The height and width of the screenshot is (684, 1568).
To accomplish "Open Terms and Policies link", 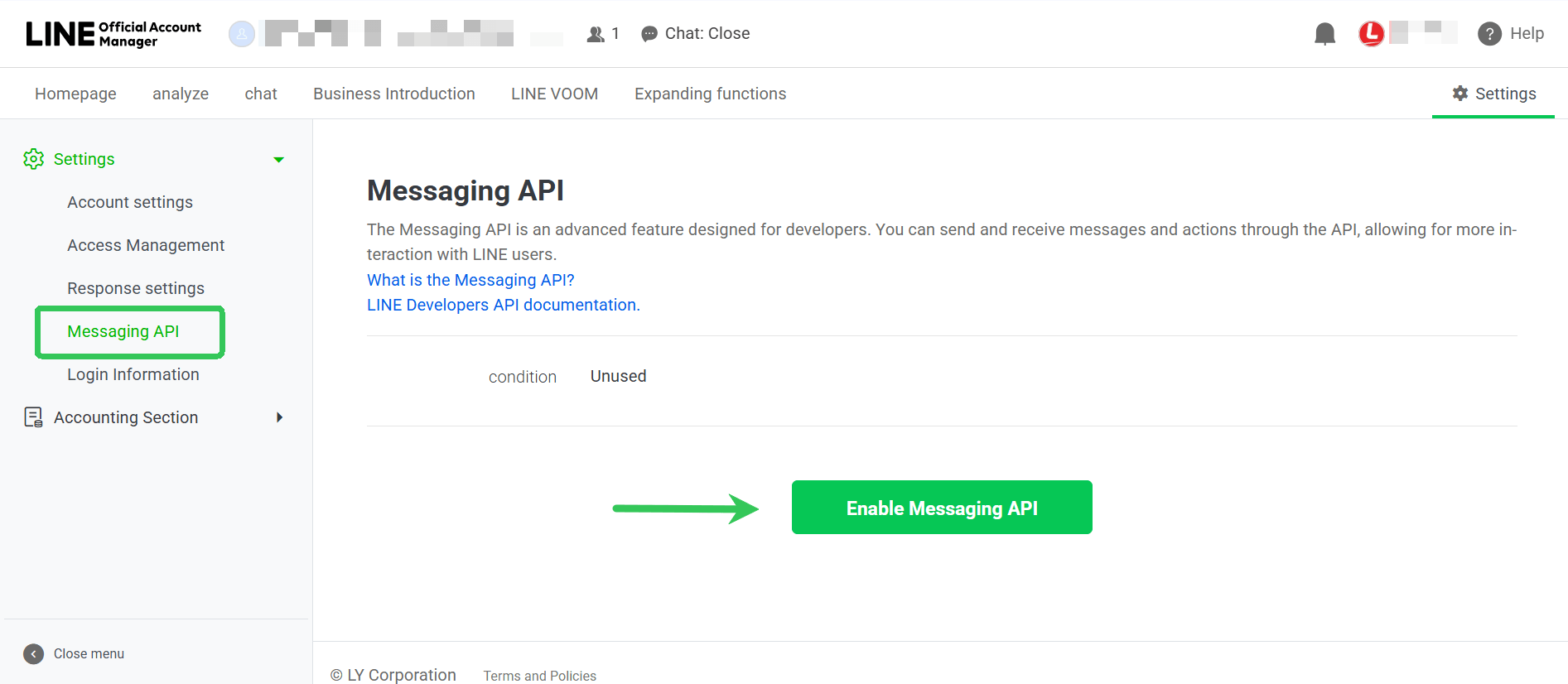I will (x=540, y=676).
